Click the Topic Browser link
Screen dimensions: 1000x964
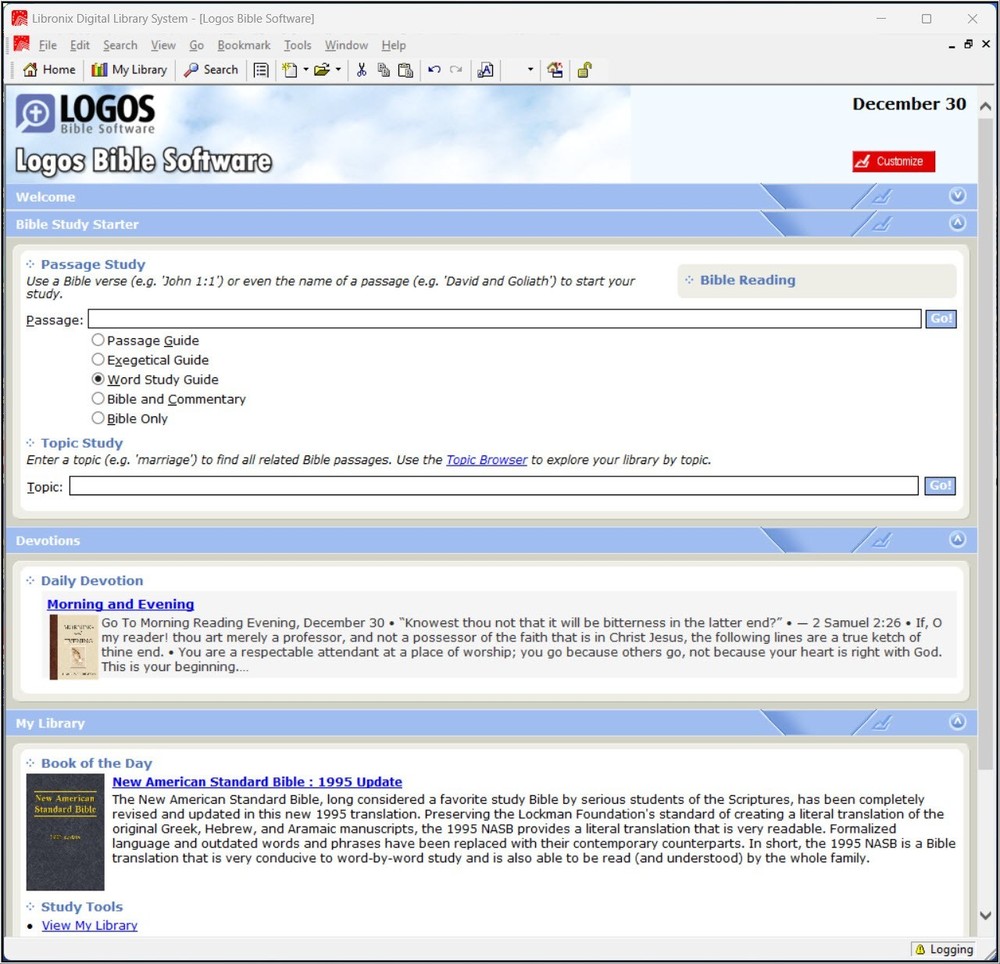click(486, 459)
